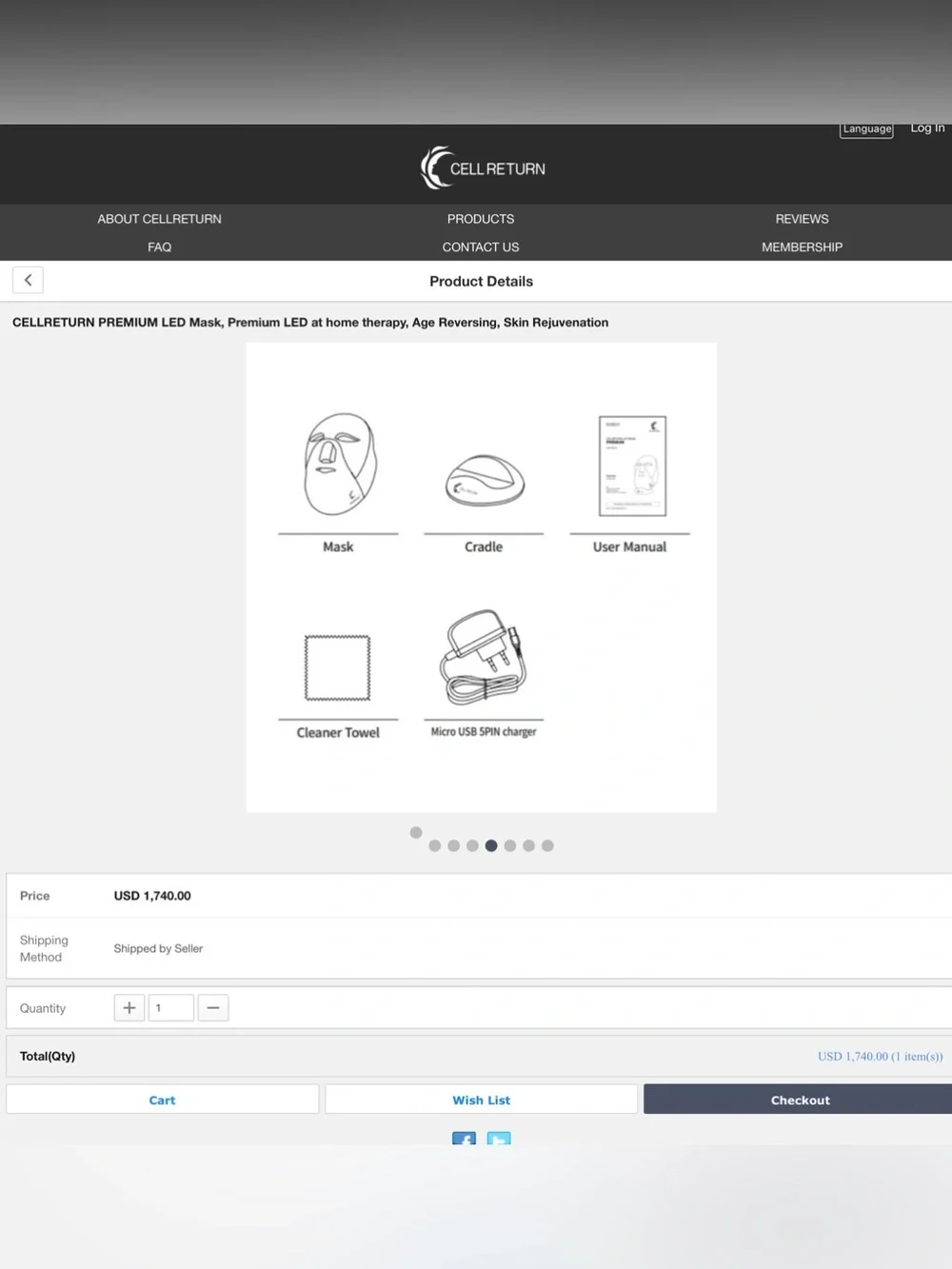
Task: Select the CELLRETURN PREMIUM LED Mask title
Action: (x=310, y=322)
